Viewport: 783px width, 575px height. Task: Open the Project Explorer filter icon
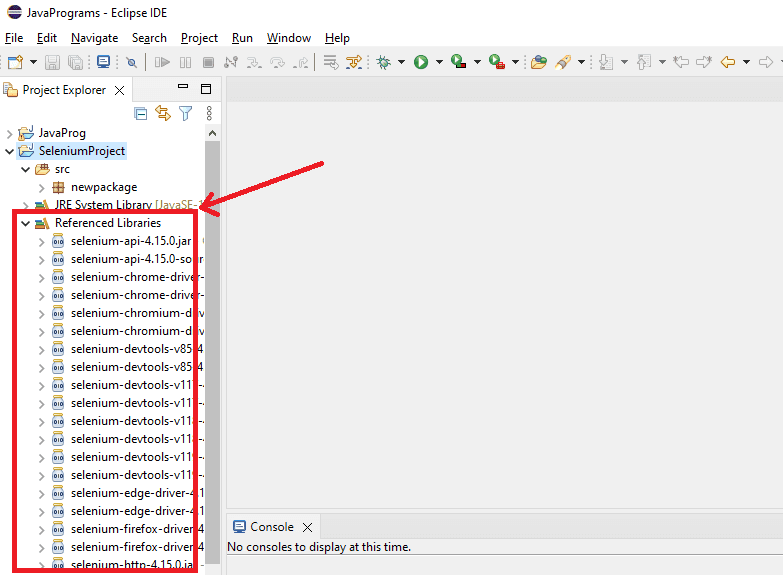[185, 113]
